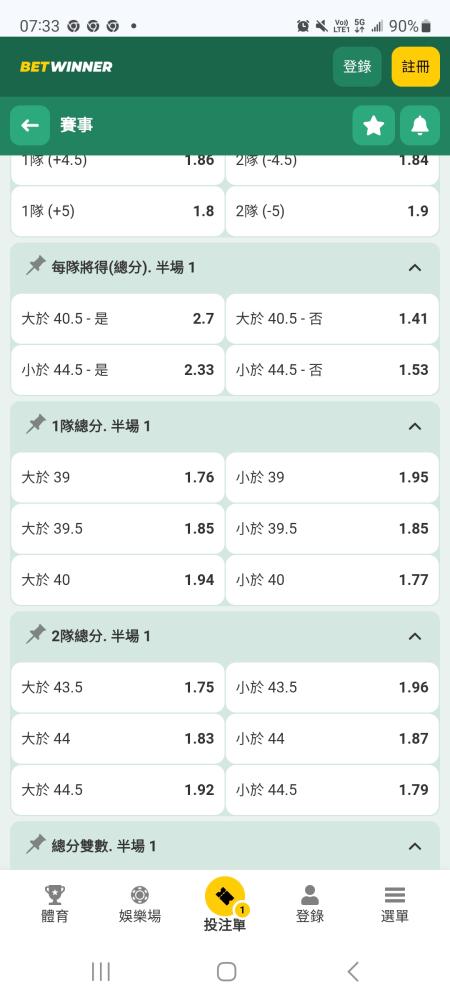Collapse the 每隊將得(總分). 半場 1 section
Screen dimensions: 450x1000
click(x=415, y=267)
